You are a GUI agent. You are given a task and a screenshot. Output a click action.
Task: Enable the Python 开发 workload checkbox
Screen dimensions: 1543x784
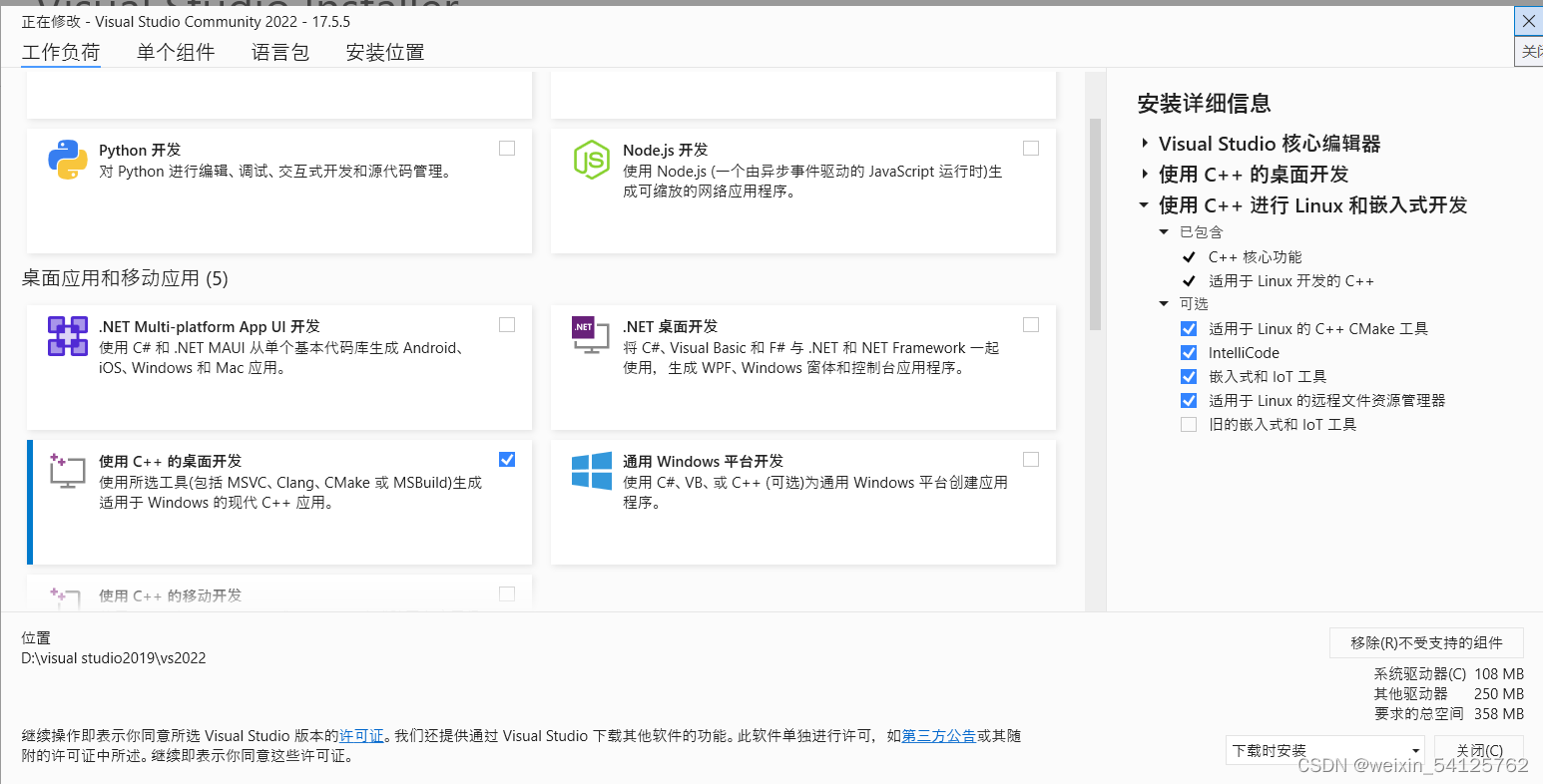[x=507, y=149]
